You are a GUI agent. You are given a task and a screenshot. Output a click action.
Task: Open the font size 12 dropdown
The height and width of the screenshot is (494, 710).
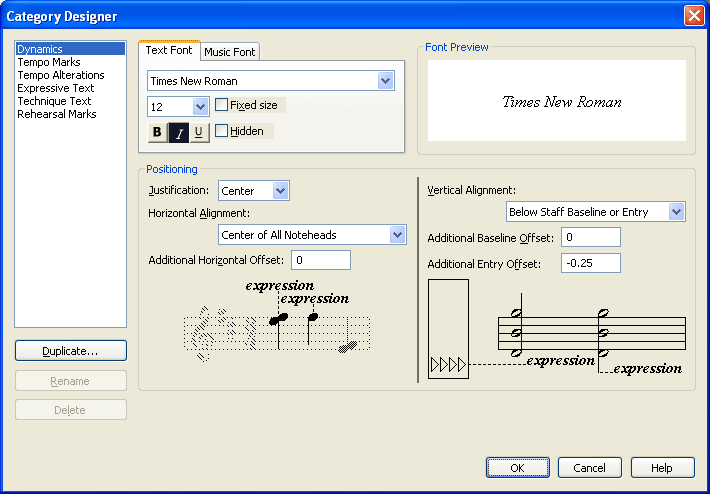200,106
